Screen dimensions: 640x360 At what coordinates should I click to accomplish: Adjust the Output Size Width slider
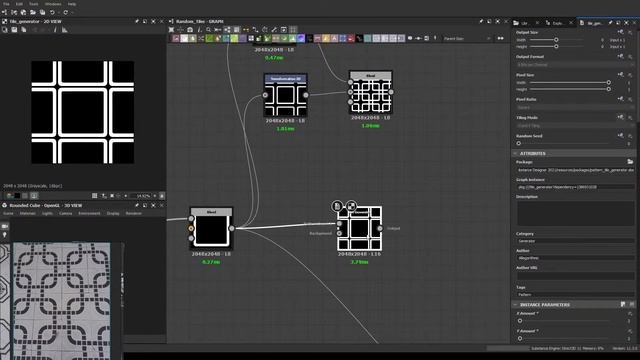556,40
